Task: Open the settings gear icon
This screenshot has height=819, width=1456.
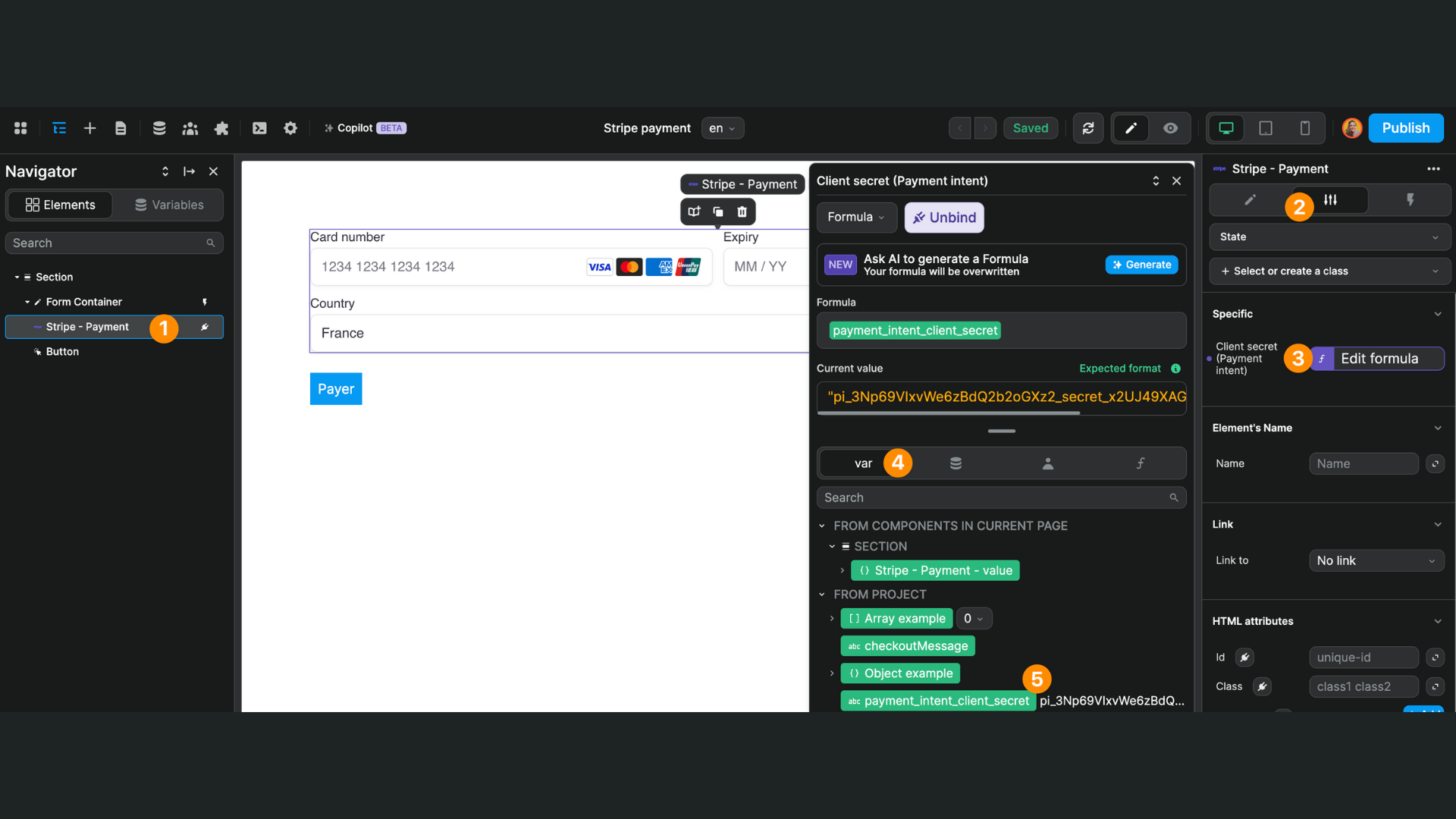Action: pyautogui.click(x=290, y=128)
